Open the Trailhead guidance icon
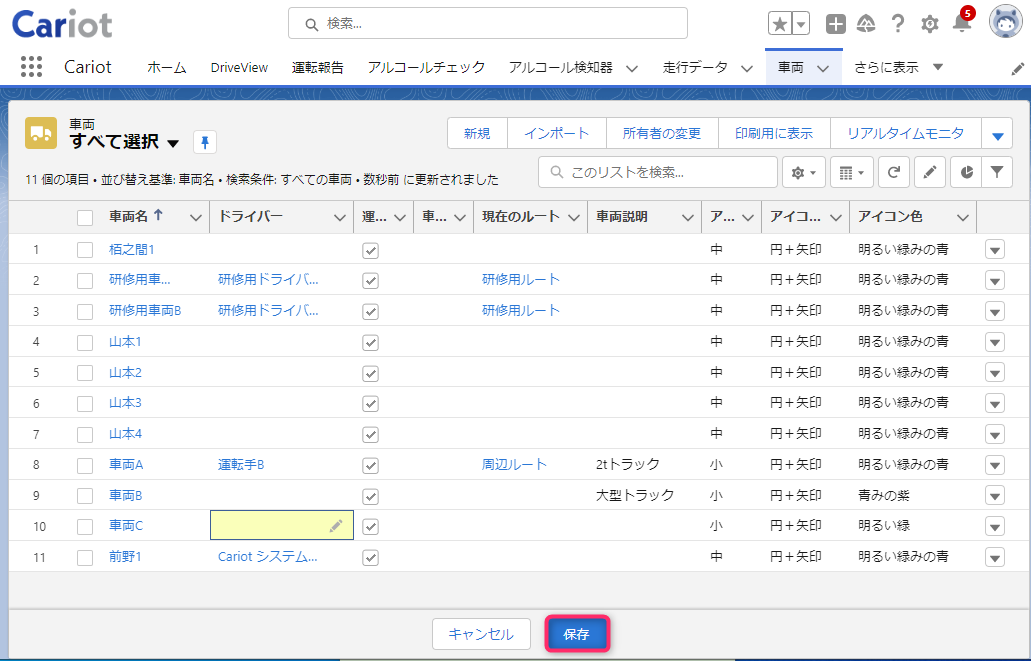1031x661 pixels. (x=867, y=24)
